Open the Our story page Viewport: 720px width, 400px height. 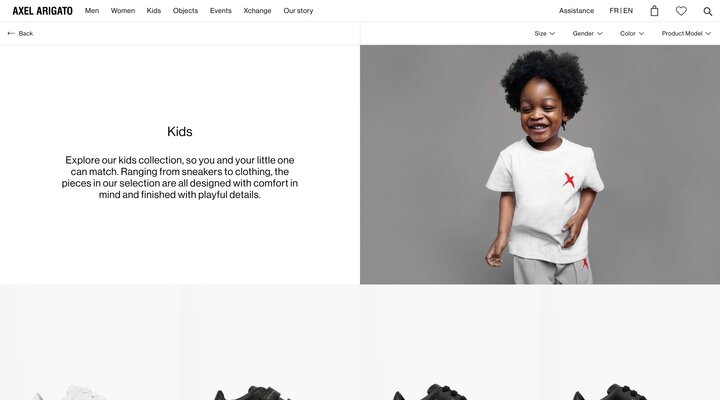point(298,11)
